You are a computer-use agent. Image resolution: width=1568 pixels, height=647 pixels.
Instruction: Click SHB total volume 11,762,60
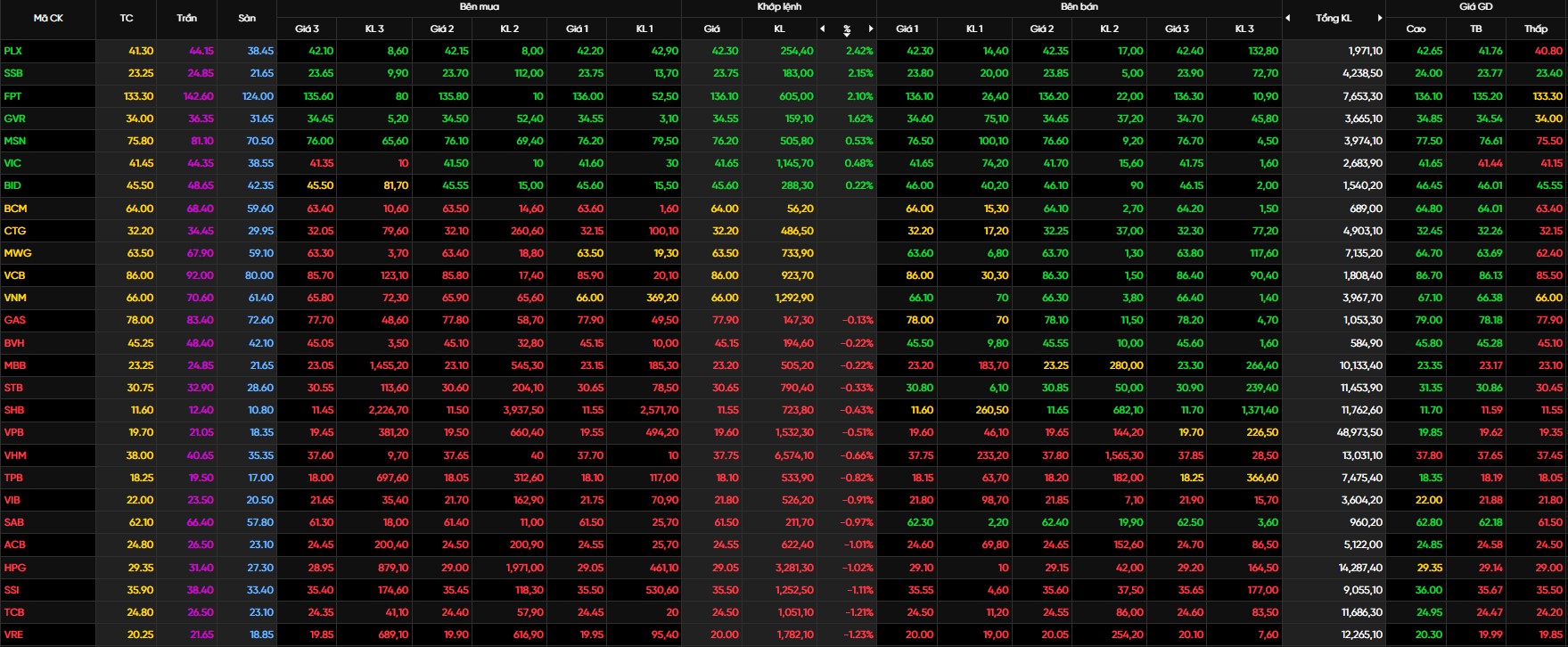coord(1360,410)
